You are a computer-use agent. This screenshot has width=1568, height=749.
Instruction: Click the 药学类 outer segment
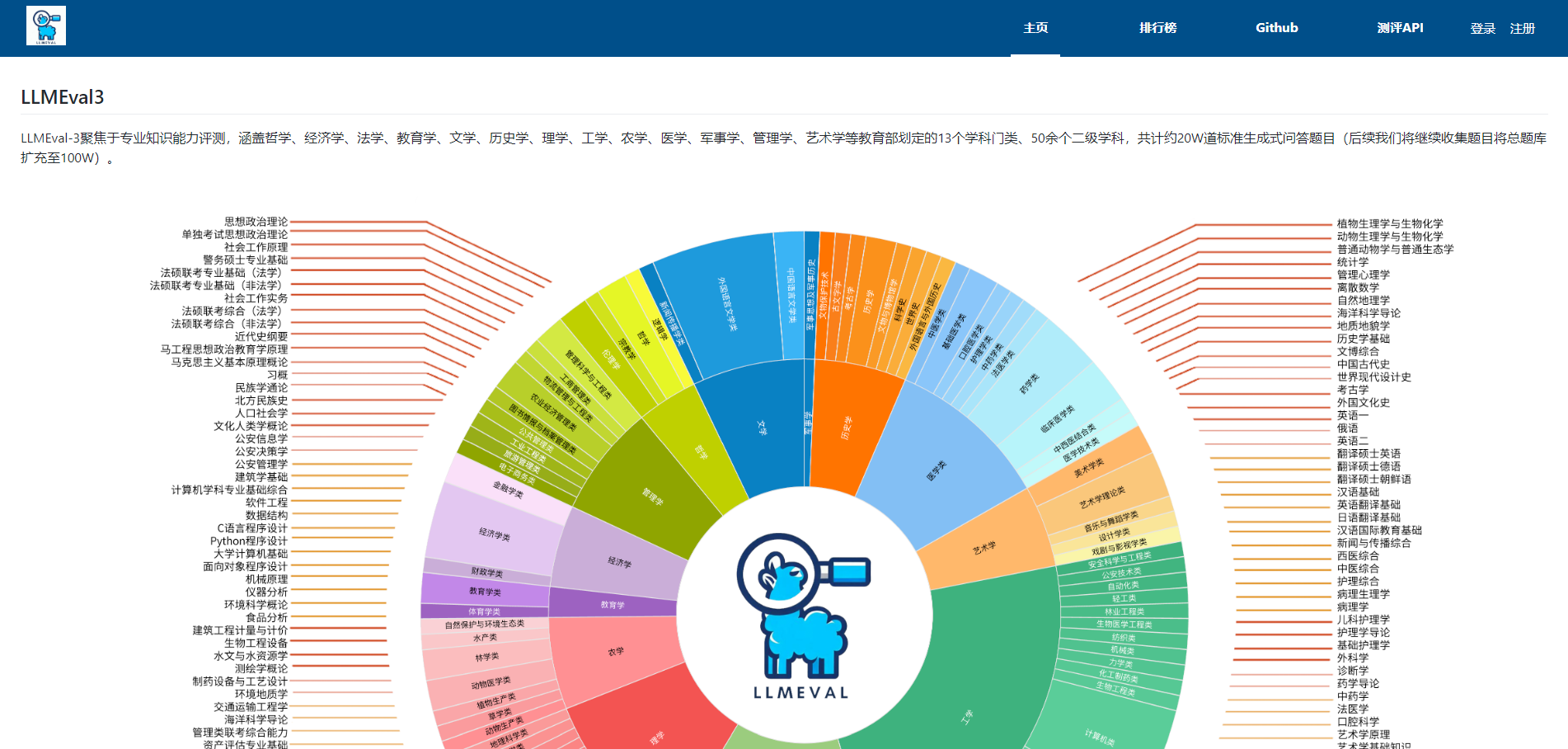(x=1029, y=383)
